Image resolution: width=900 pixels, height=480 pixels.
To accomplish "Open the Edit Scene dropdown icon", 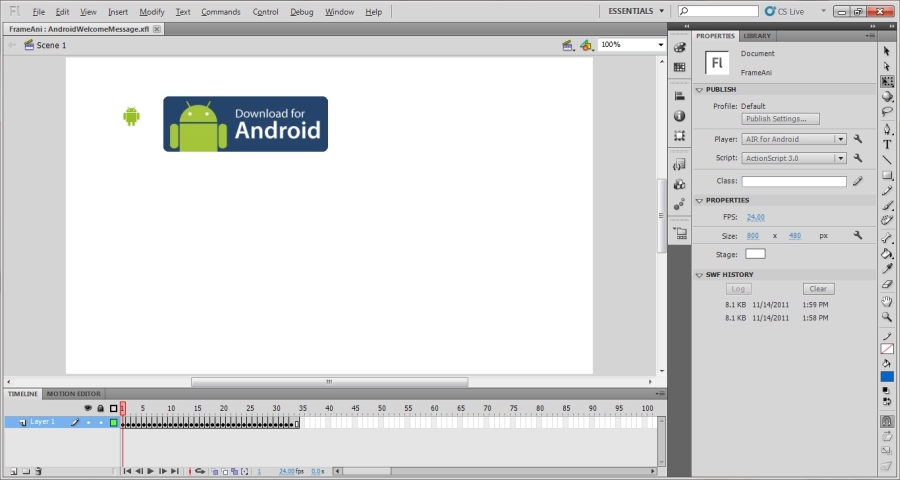I will coord(568,45).
